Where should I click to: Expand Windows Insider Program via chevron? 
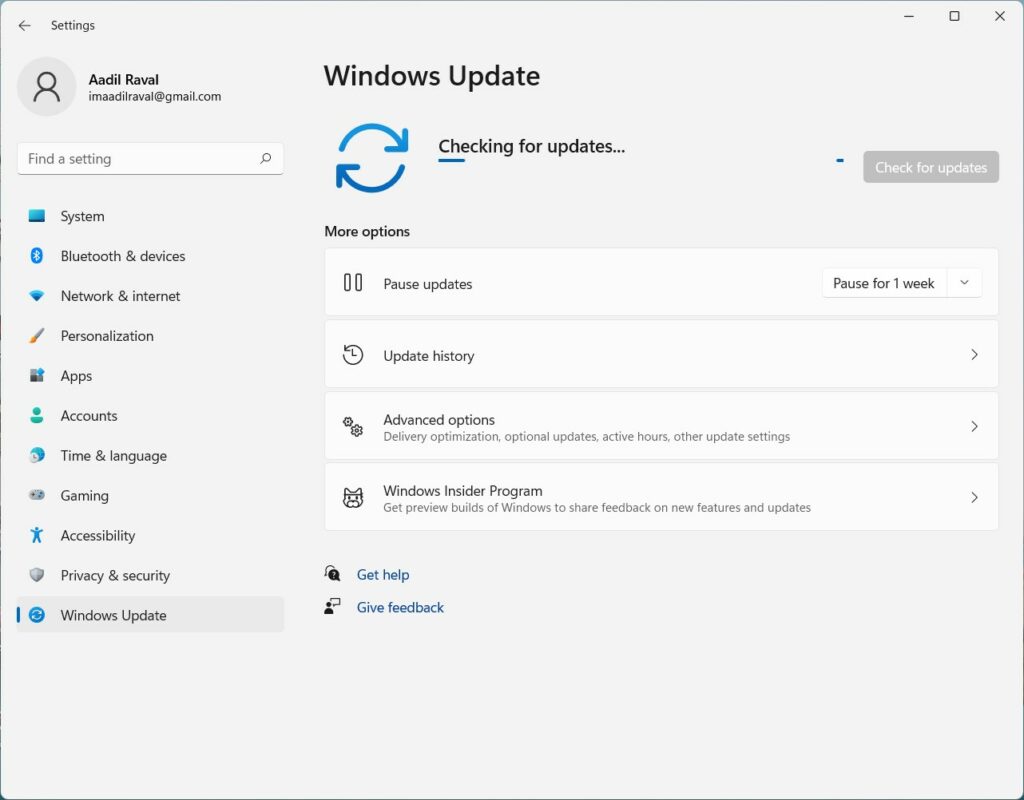(x=974, y=497)
